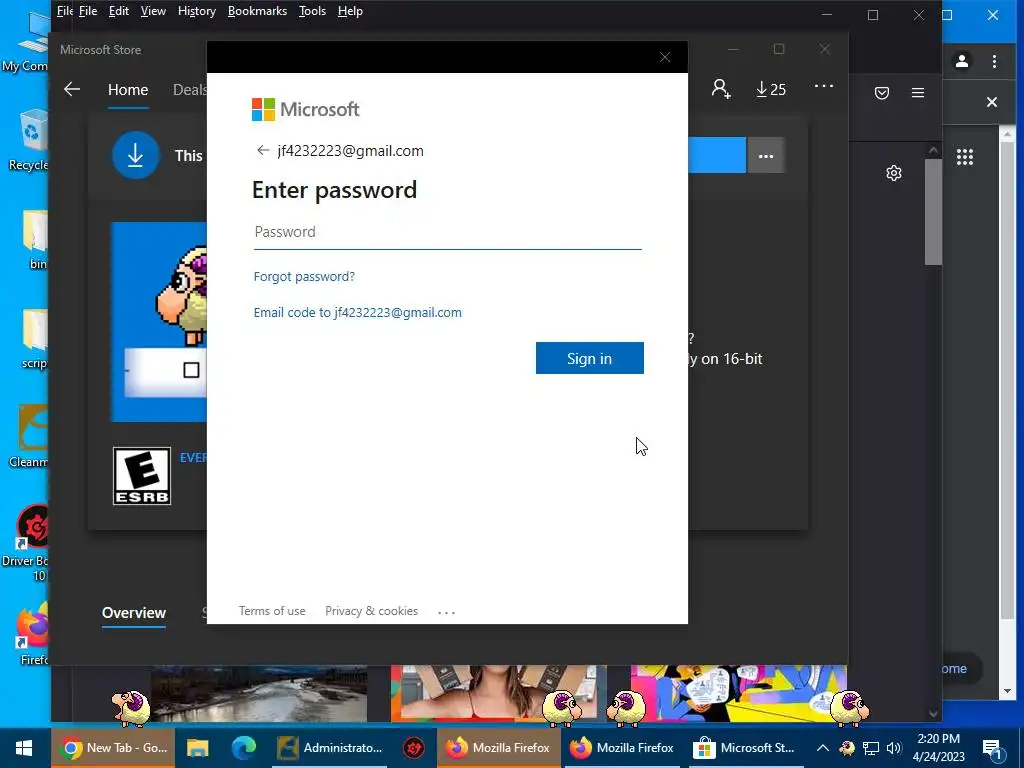Open the Tools menu in Firefox
The height and width of the screenshot is (768, 1024).
click(x=312, y=11)
